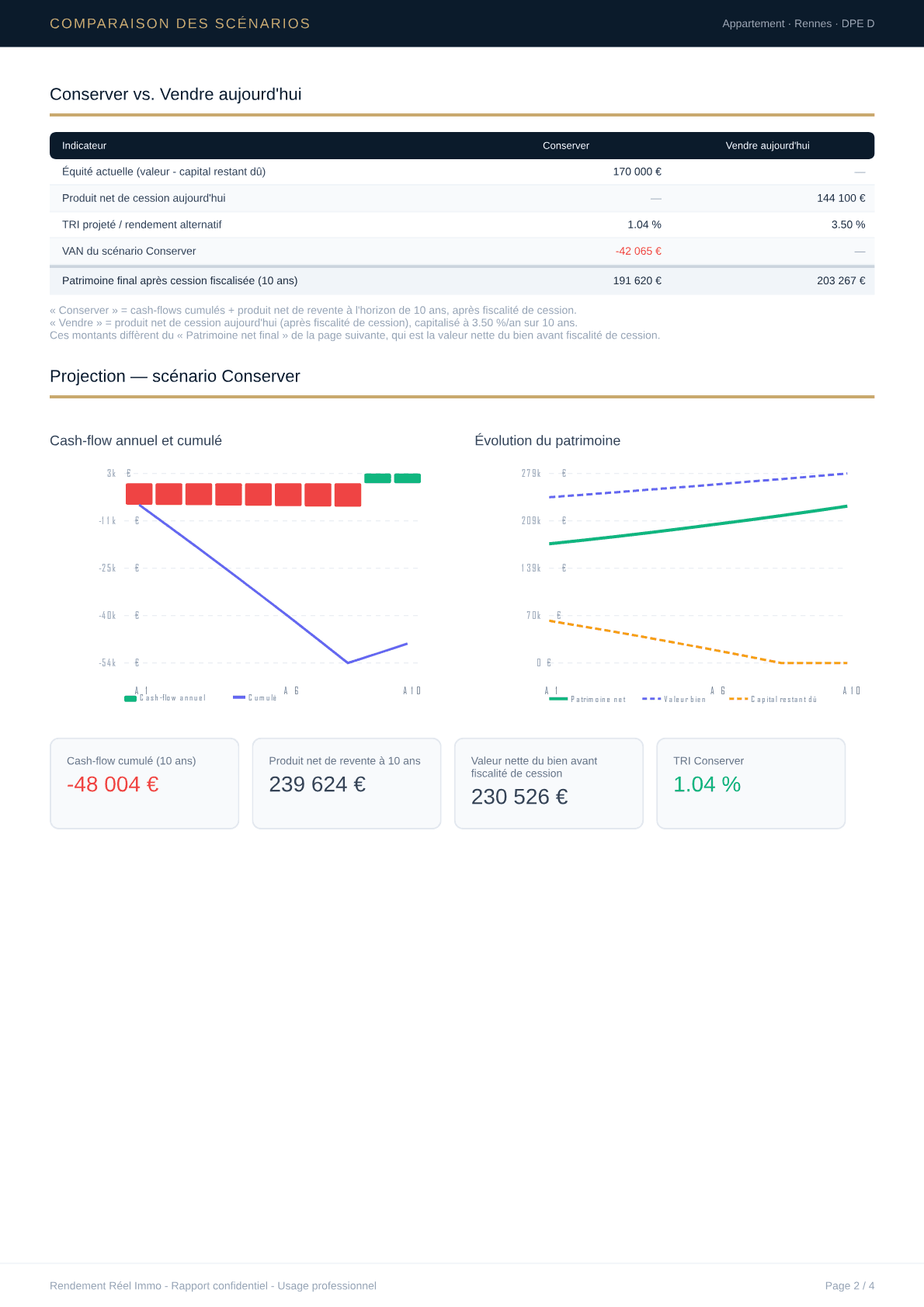924x1307 pixels.
Task: Select row label 'Produit net de cession aujourd'hui'
Action: tap(144, 198)
